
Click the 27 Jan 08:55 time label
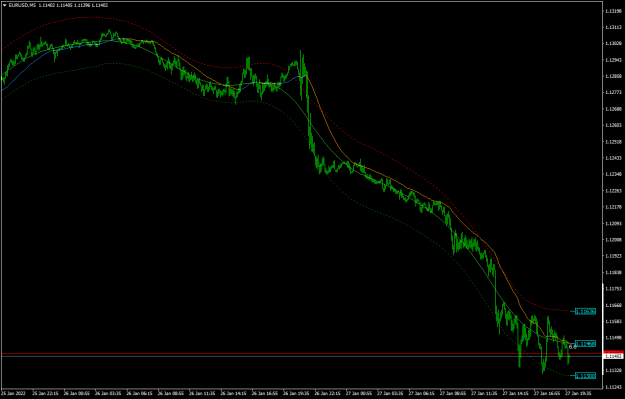453,393
